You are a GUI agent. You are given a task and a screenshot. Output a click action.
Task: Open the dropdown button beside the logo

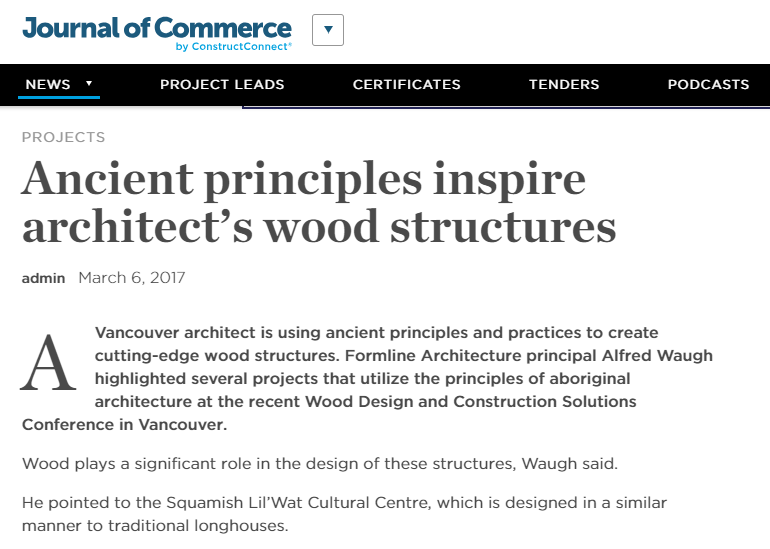click(328, 30)
